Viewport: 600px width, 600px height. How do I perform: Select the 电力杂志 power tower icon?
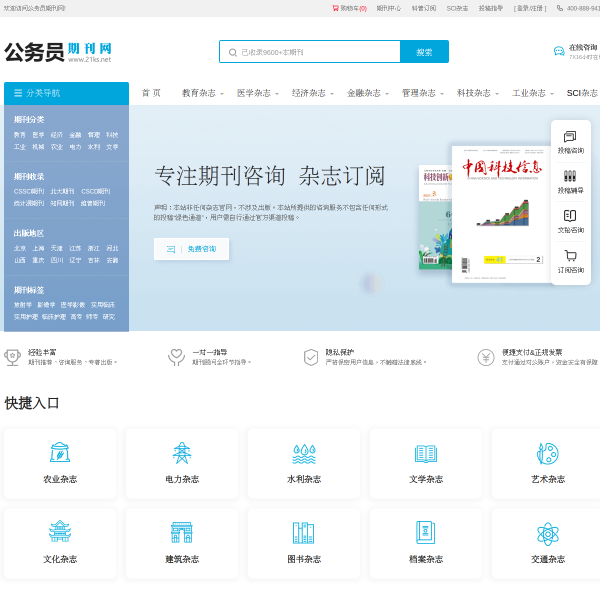[182, 453]
